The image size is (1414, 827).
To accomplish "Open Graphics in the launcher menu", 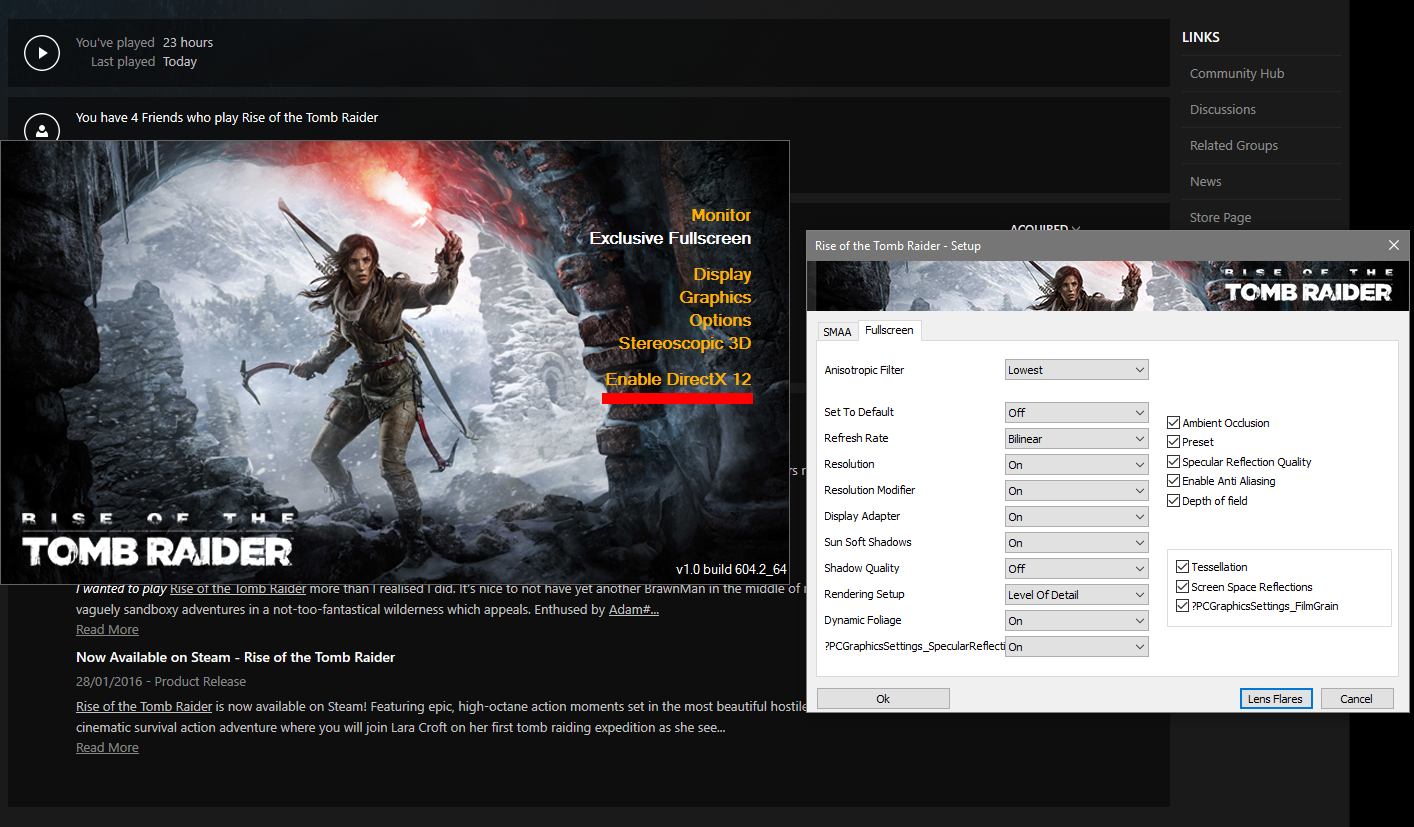I will click(715, 297).
